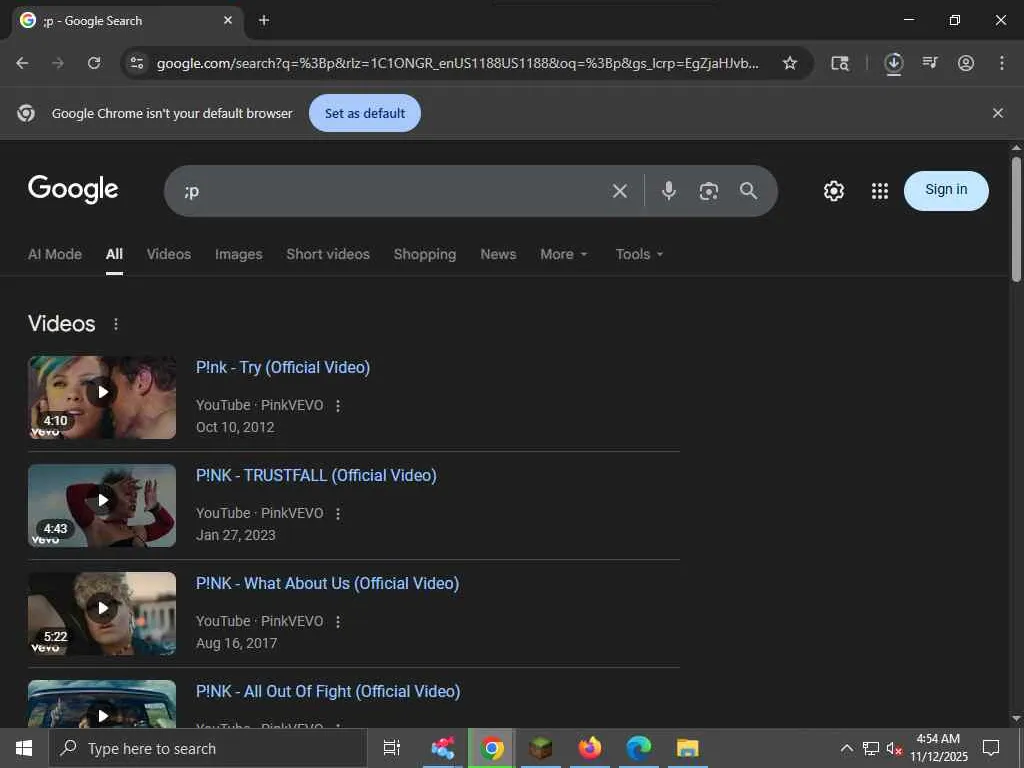
Task: Dismiss the default browser notification bar
Action: click(997, 113)
